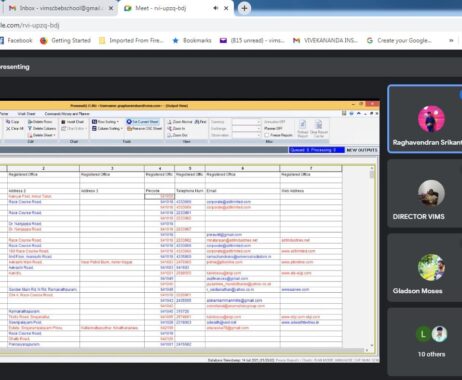Click the Find tool in ribbon
Screen dimensions: 462x380
[201, 122]
